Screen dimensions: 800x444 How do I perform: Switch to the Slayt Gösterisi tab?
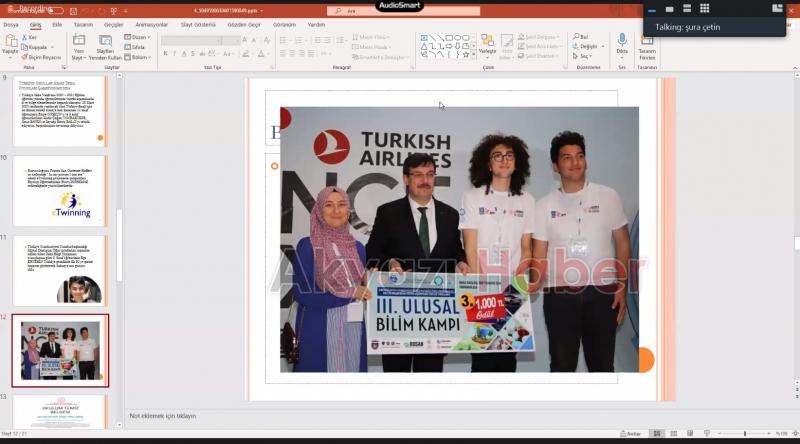(x=198, y=24)
